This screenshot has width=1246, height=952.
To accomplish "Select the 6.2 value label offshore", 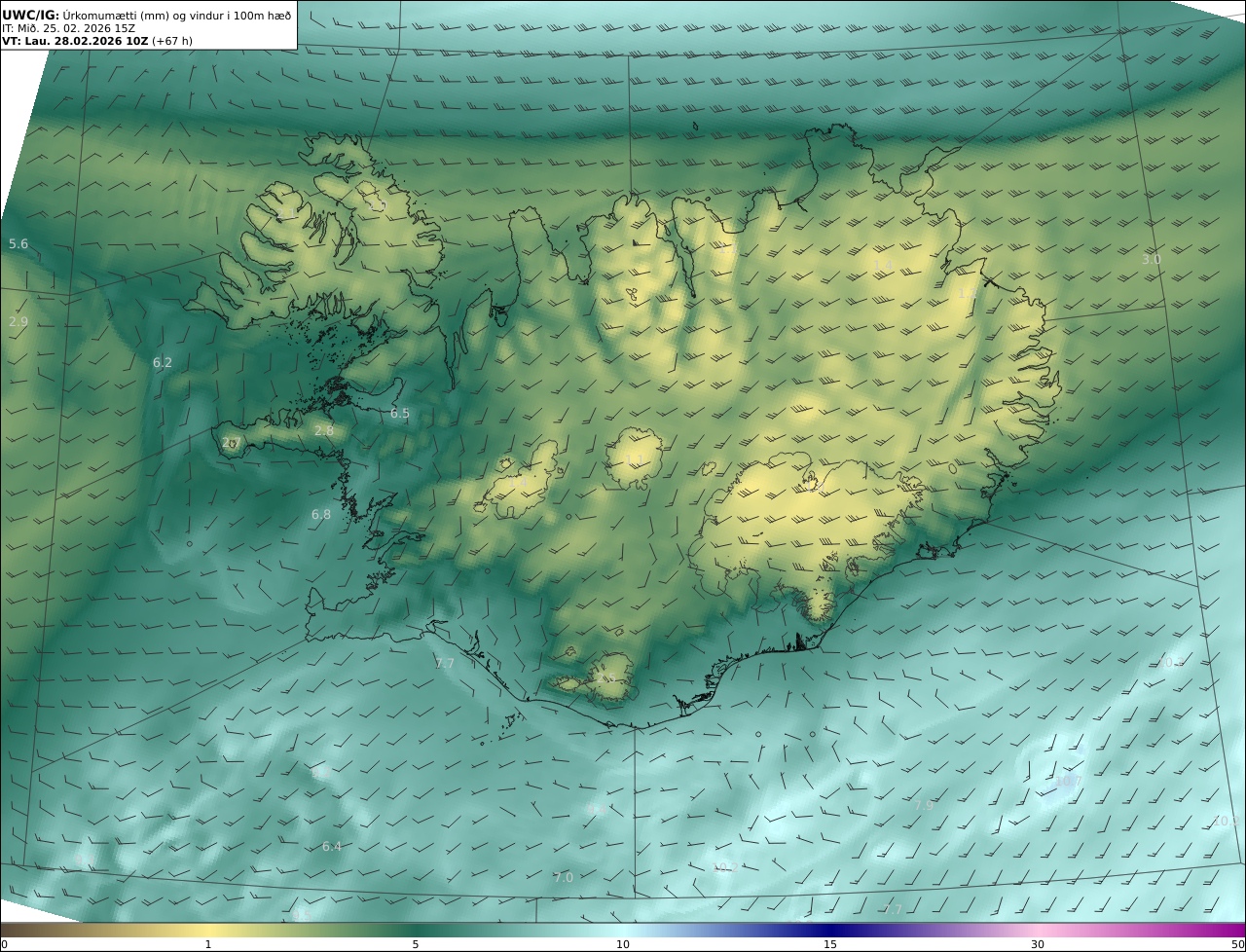I will tap(163, 363).
